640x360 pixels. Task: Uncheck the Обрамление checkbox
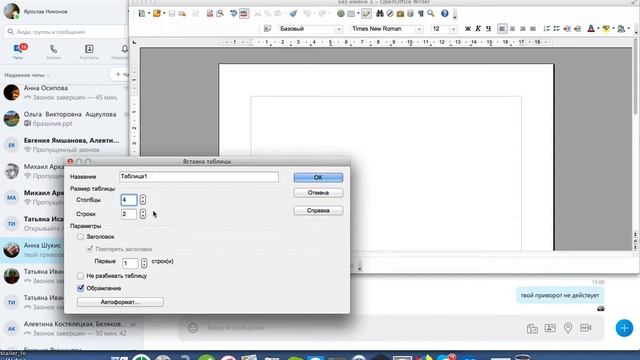80,288
